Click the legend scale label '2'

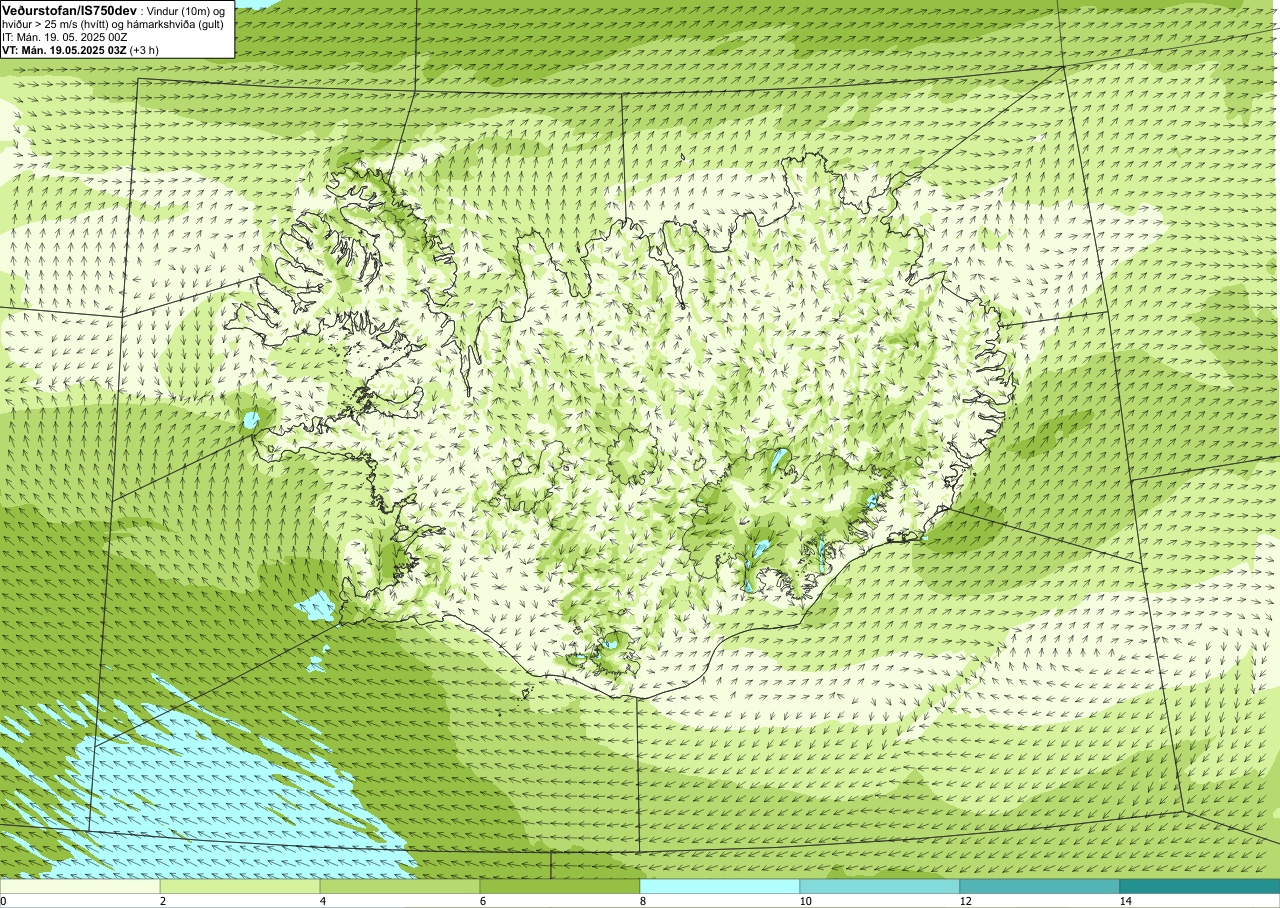pyautogui.click(x=163, y=901)
